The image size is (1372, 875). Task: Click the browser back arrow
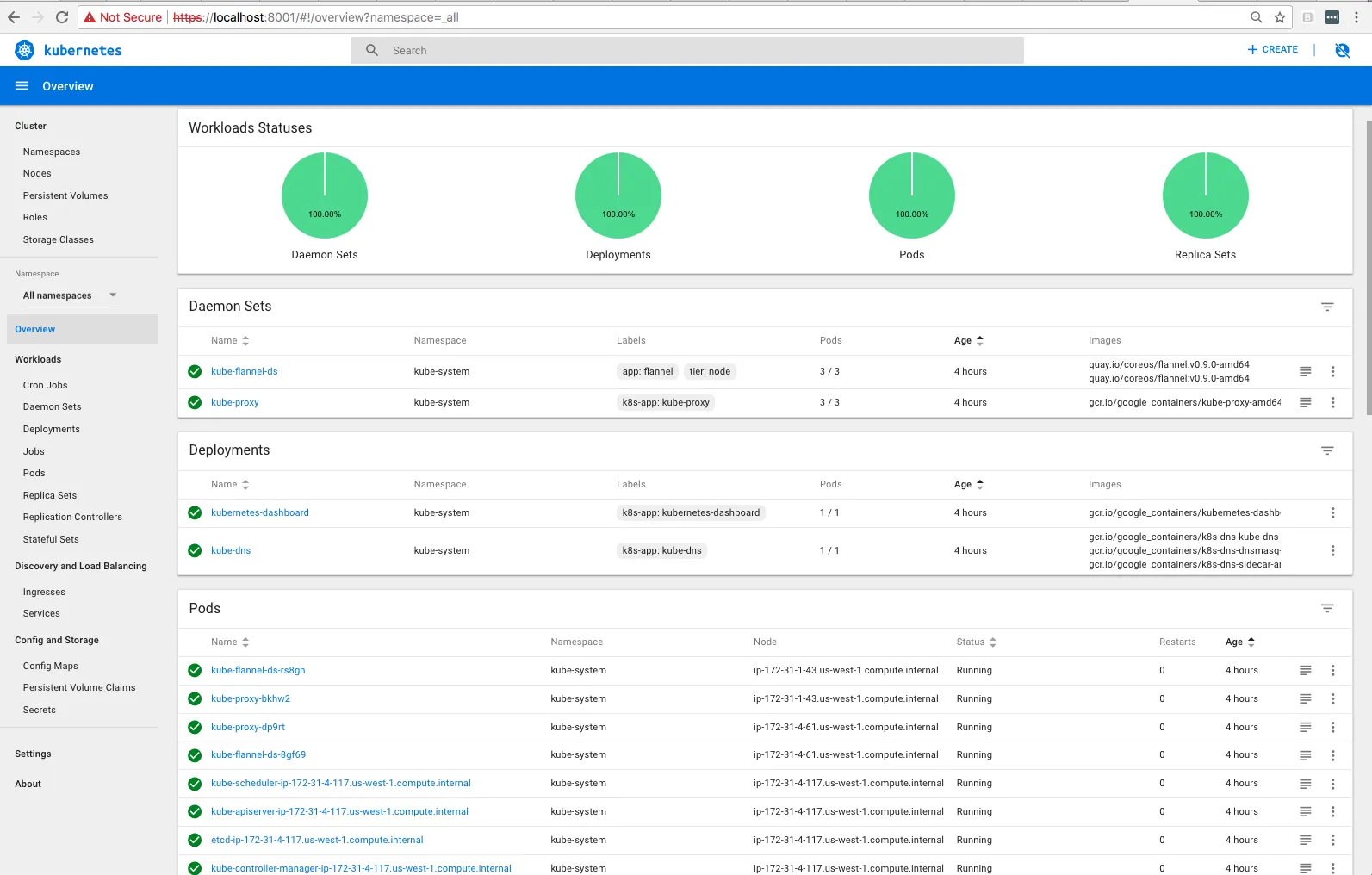coord(14,17)
